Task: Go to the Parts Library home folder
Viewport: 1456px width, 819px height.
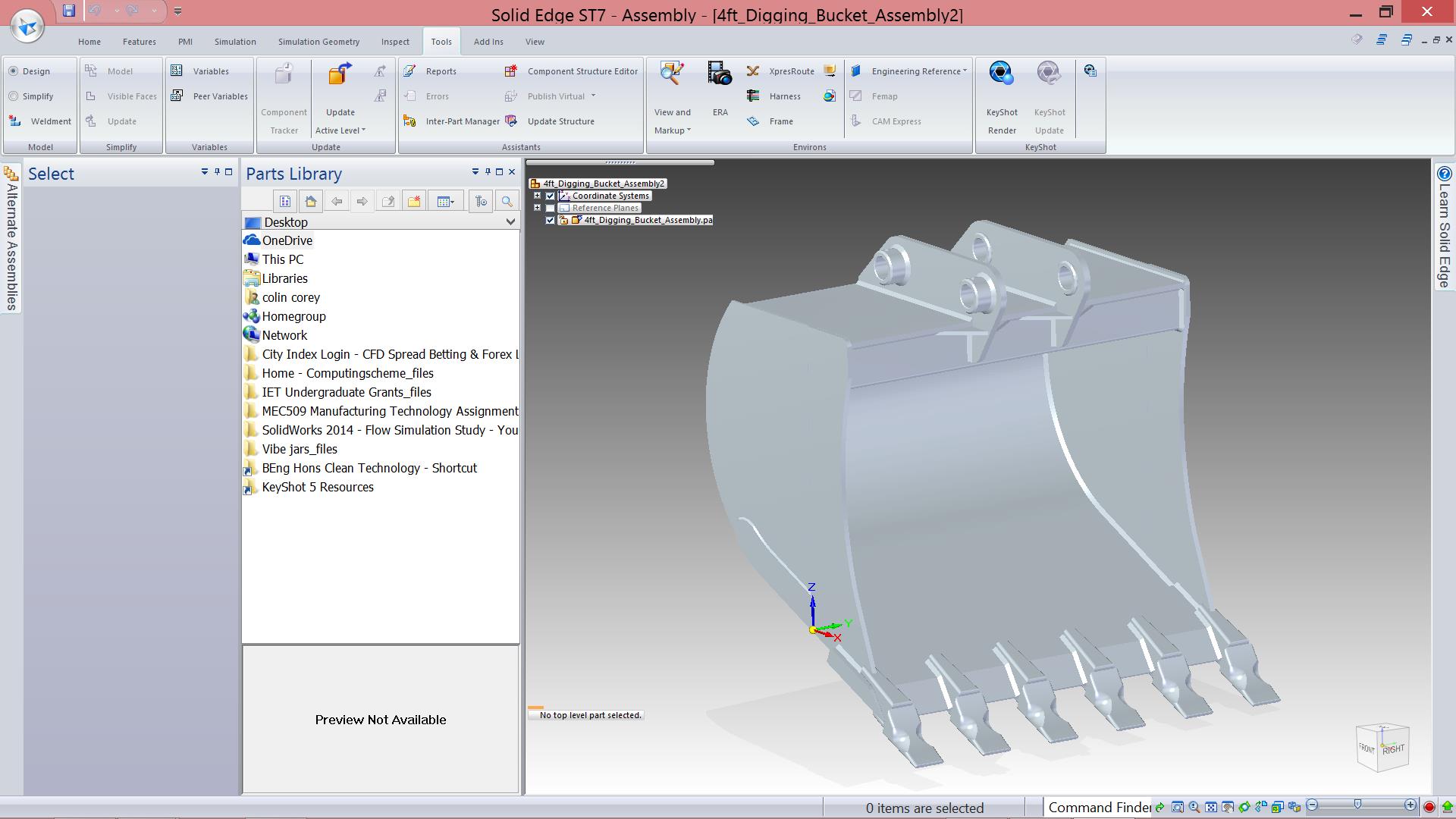Action: 310,202
